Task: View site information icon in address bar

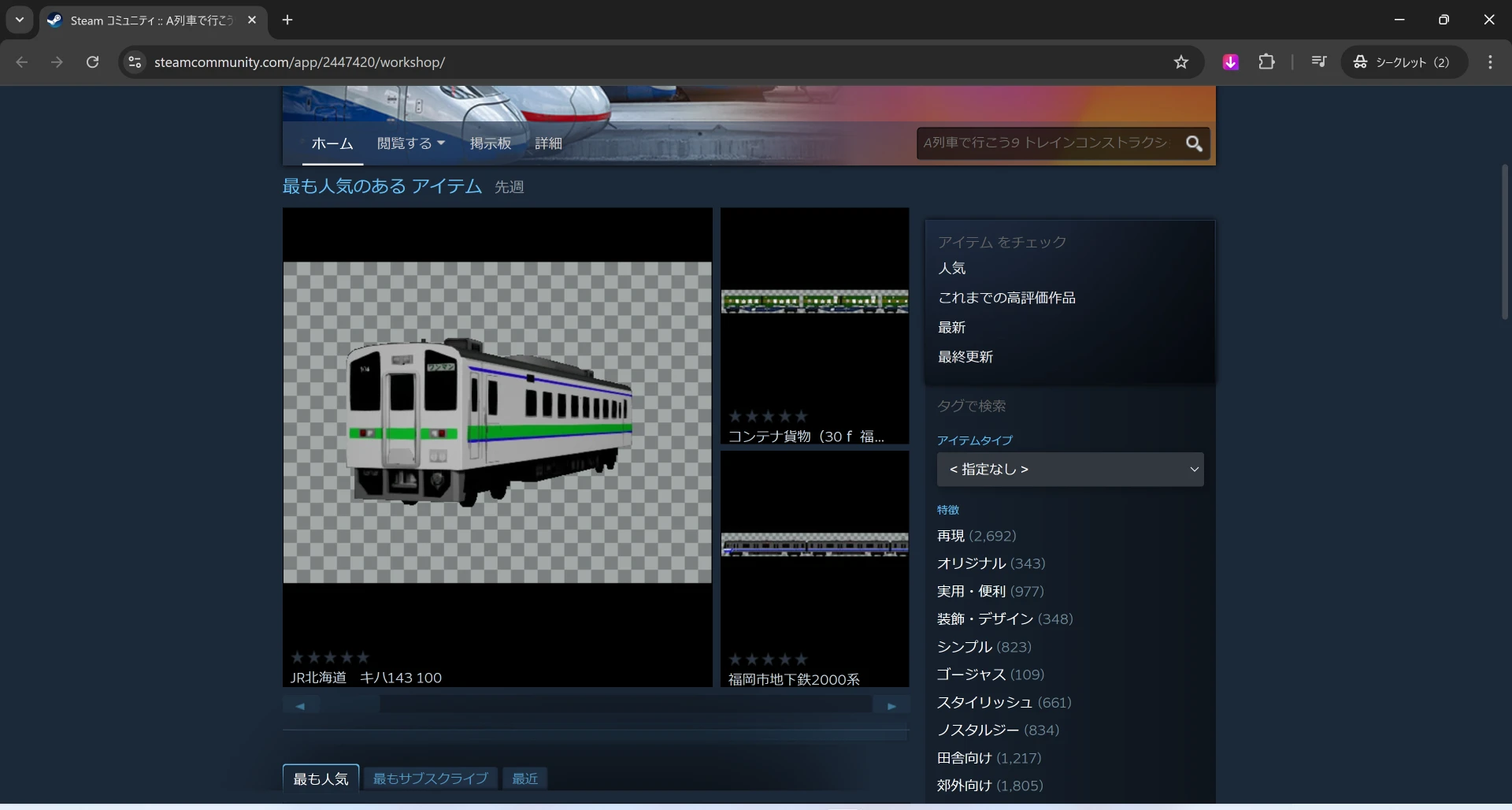Action: tap(135, 62)
